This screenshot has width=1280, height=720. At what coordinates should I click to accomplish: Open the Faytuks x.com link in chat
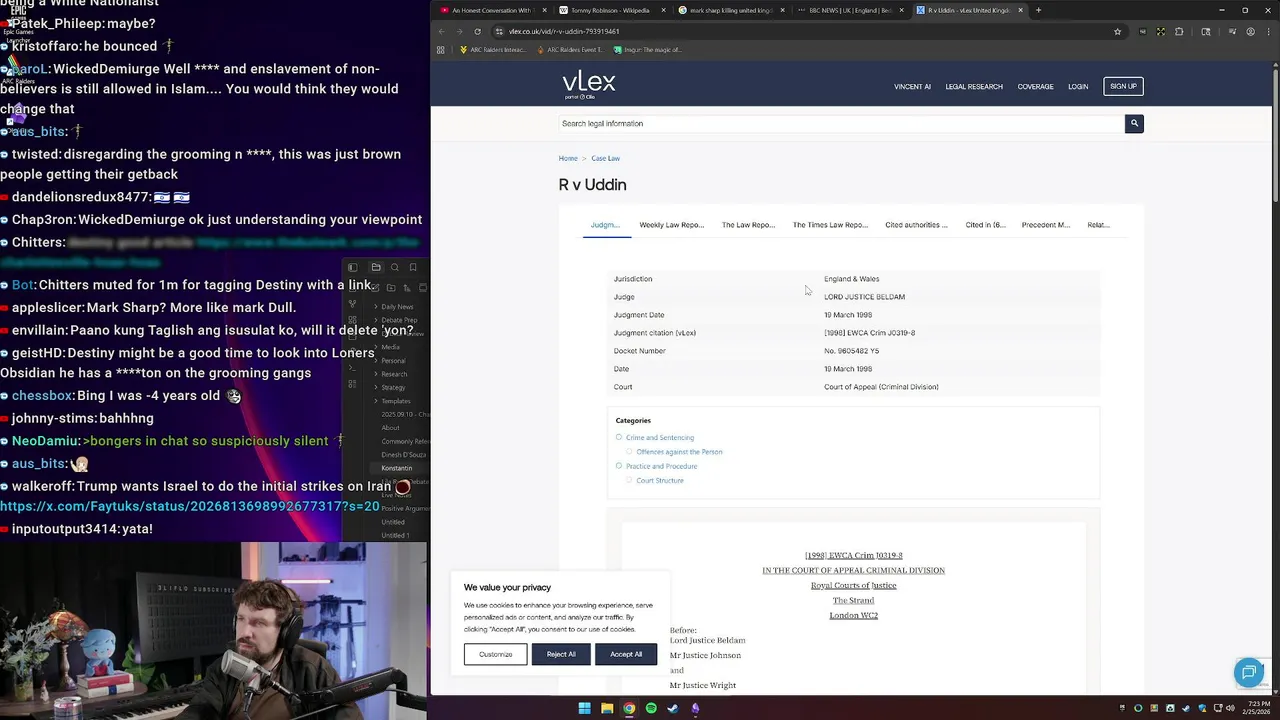click(x=190, y=507)
